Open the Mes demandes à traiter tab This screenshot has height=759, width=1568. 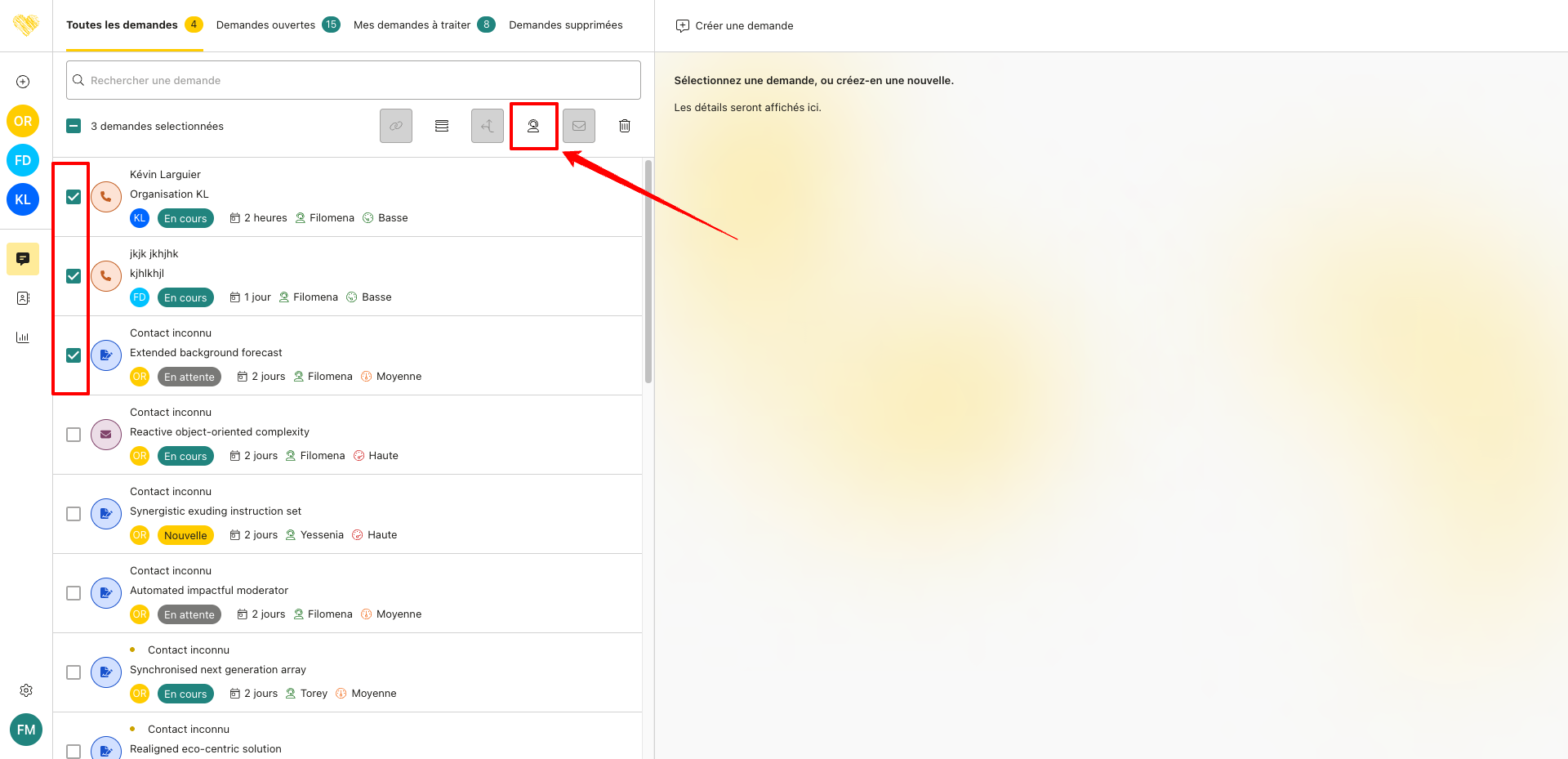pos(412,25)
